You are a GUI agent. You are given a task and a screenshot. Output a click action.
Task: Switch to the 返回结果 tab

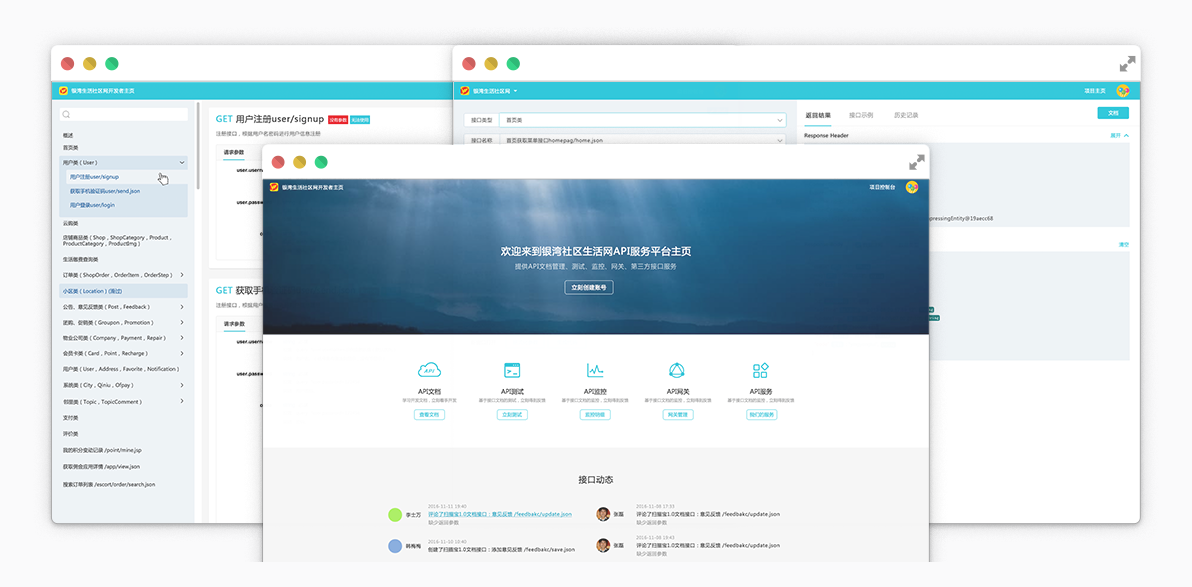coord(818,116)
